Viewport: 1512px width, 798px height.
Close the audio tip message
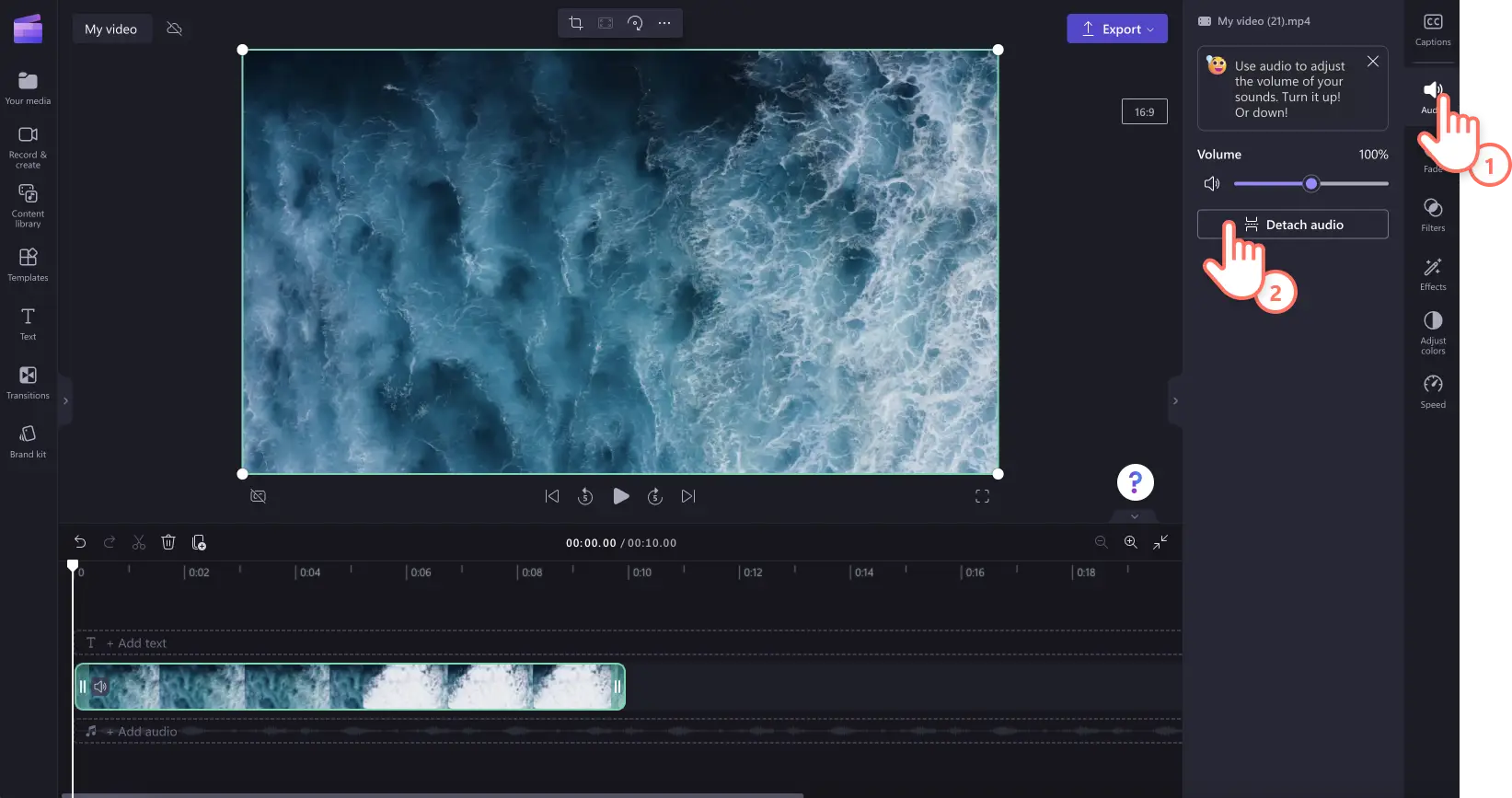point(1372,61)
